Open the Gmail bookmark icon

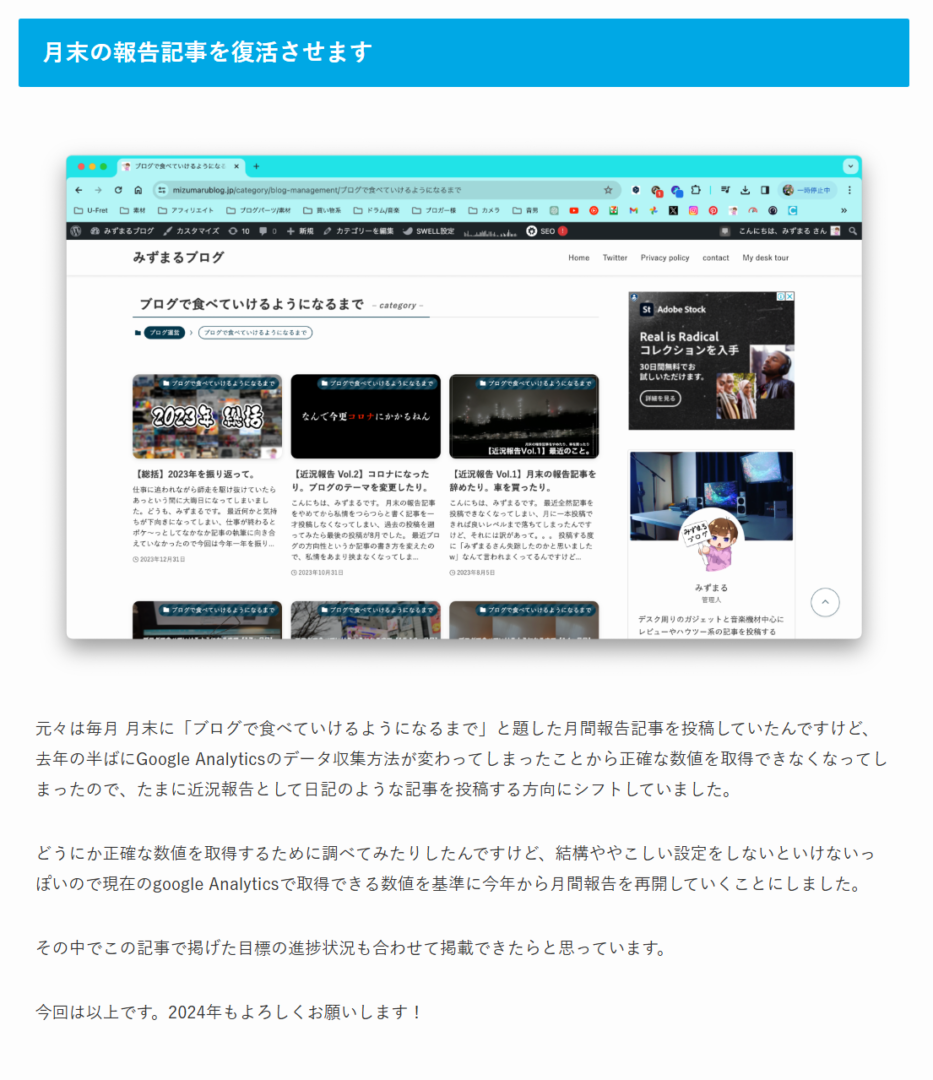coord(633,211)
